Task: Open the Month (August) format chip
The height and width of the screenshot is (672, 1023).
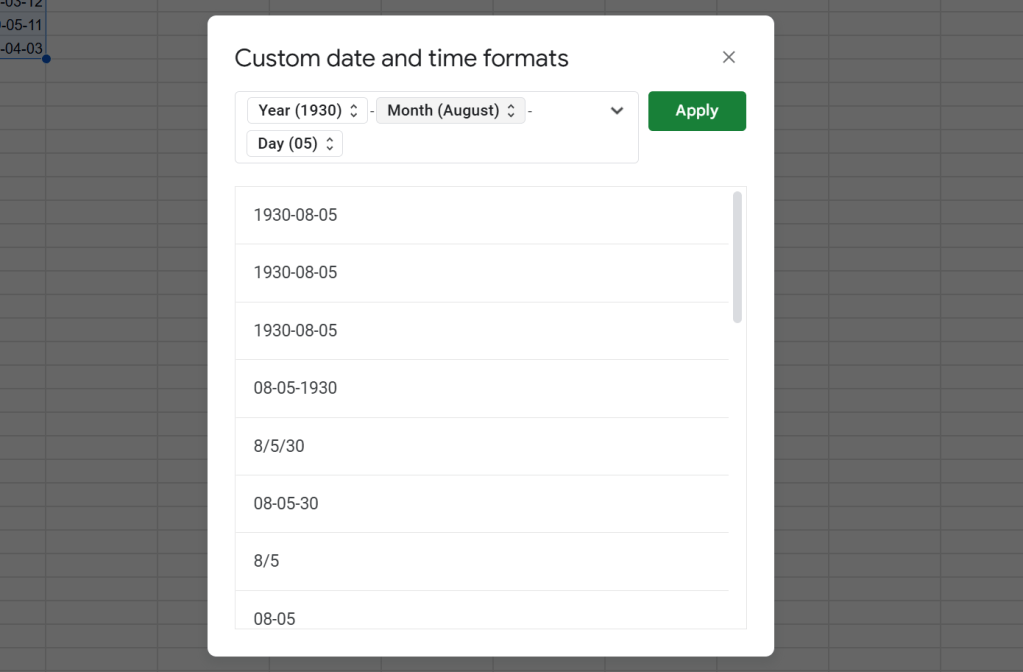Action: pos(450,111)
